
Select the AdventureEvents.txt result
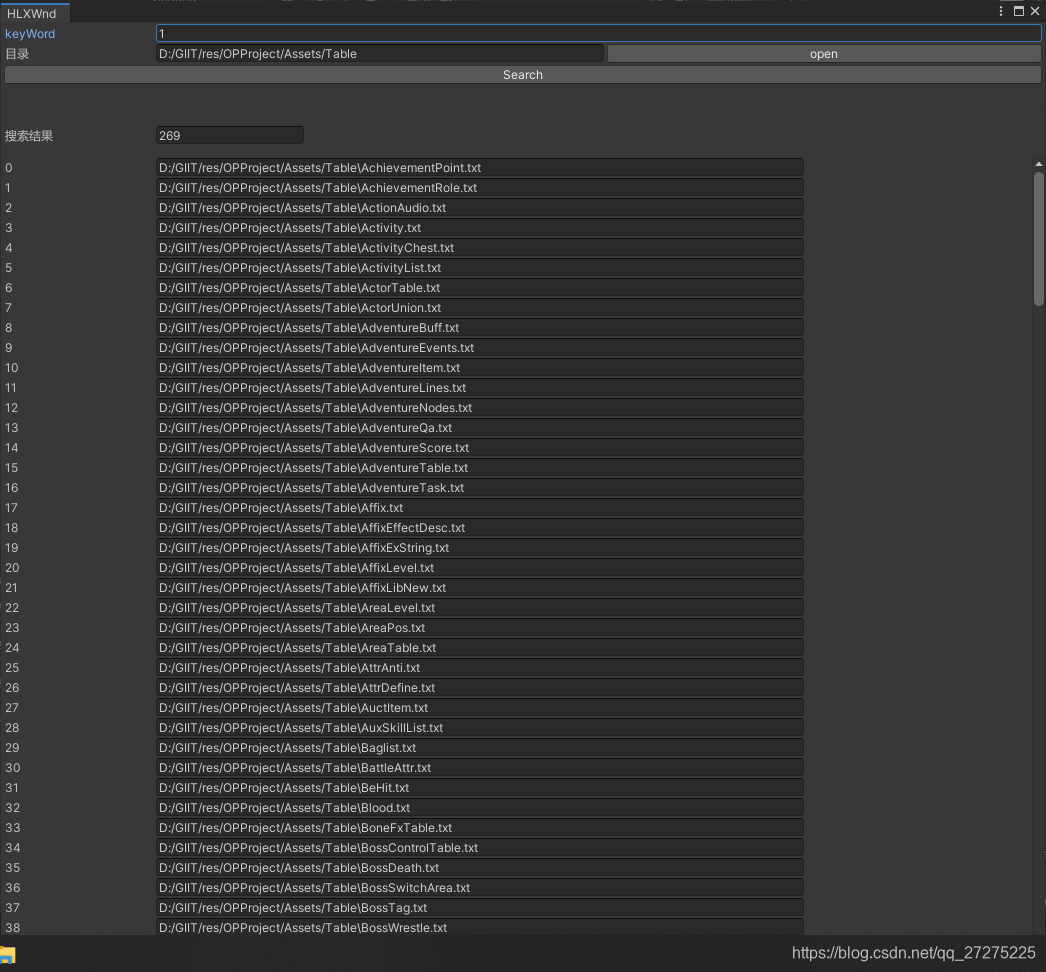480,348
